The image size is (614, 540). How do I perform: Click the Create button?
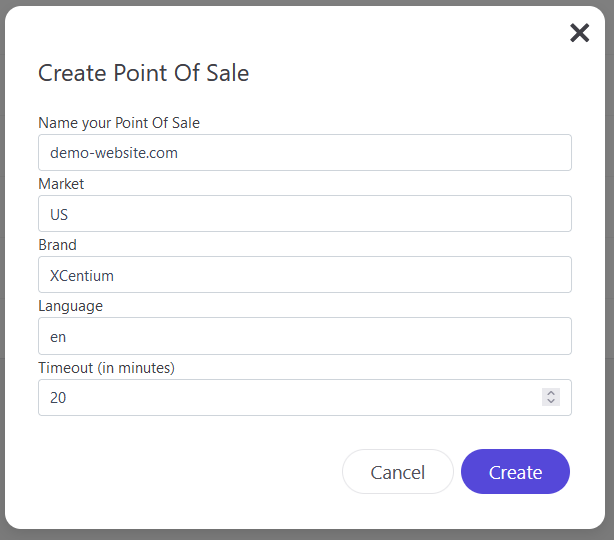coord(515,471)
